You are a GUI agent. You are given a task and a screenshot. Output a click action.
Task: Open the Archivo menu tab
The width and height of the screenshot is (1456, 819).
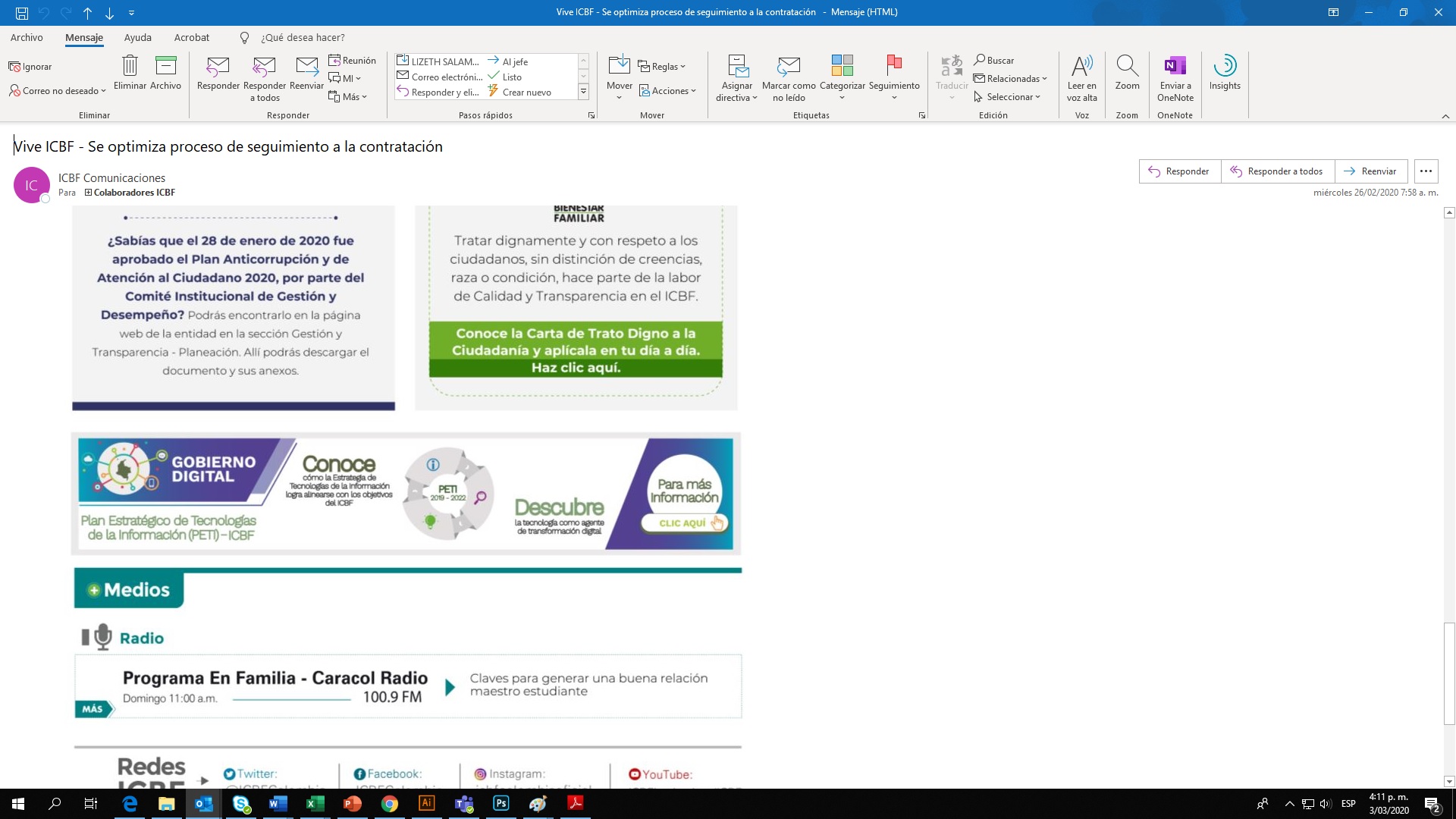coord(27,37)
